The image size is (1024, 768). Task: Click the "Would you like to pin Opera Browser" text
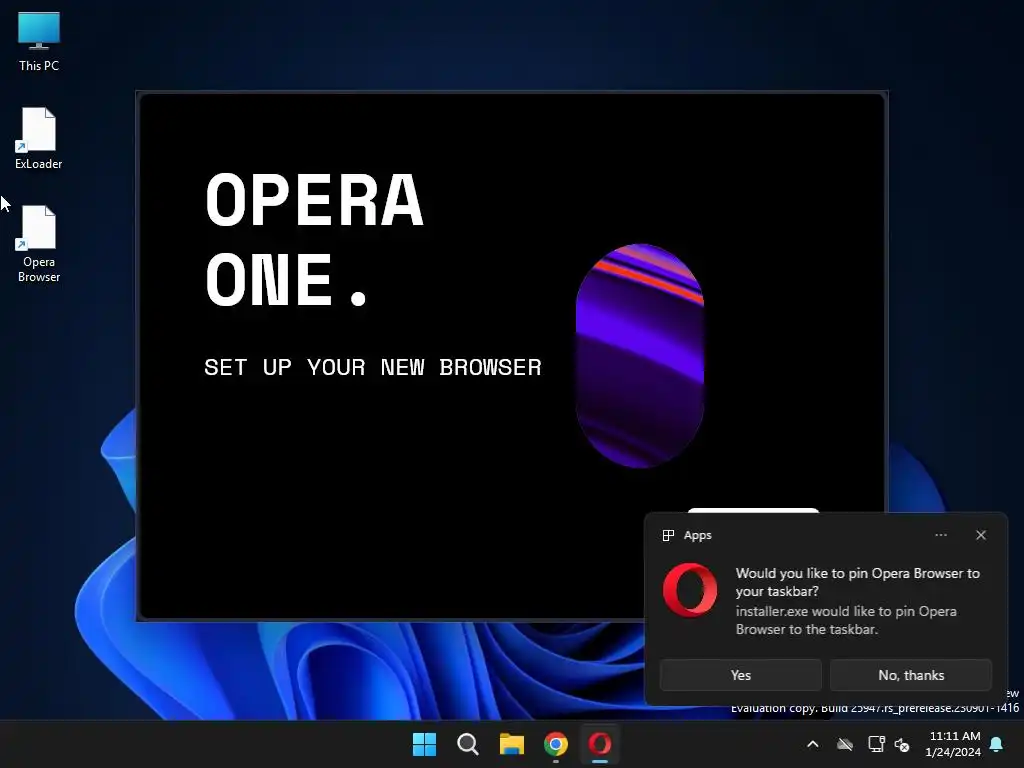click(857, 582)
